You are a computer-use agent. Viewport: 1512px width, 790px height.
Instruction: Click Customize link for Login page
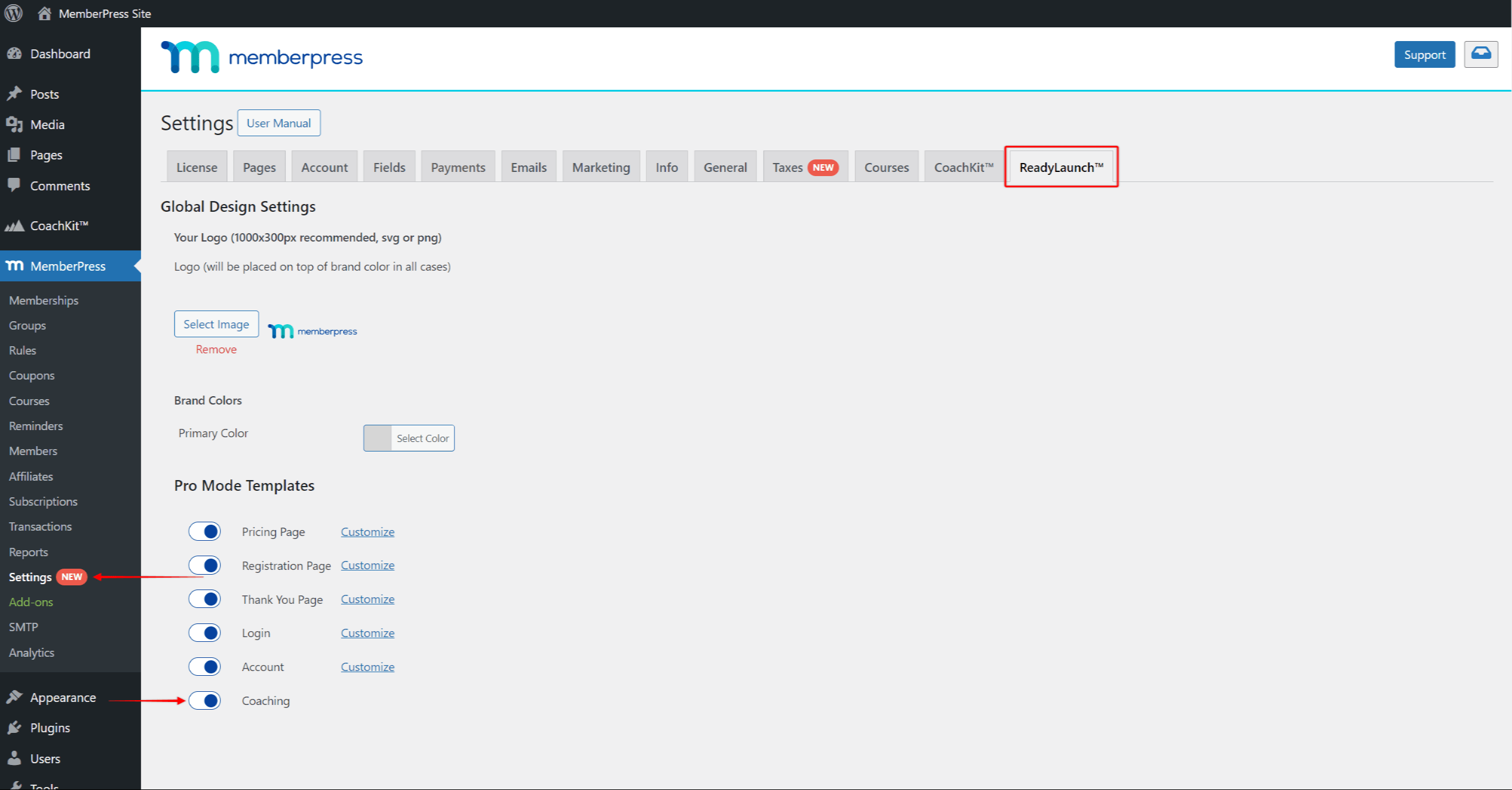pyautogui.click(x=367, y=632)
